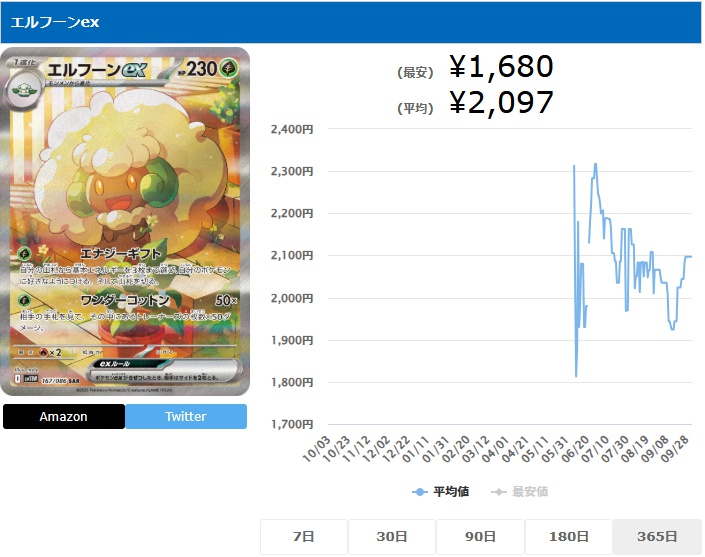Viewport: 705px width, 557px height.
Task: Click the chart peak near 07/10
Action: tap(595, 165)
